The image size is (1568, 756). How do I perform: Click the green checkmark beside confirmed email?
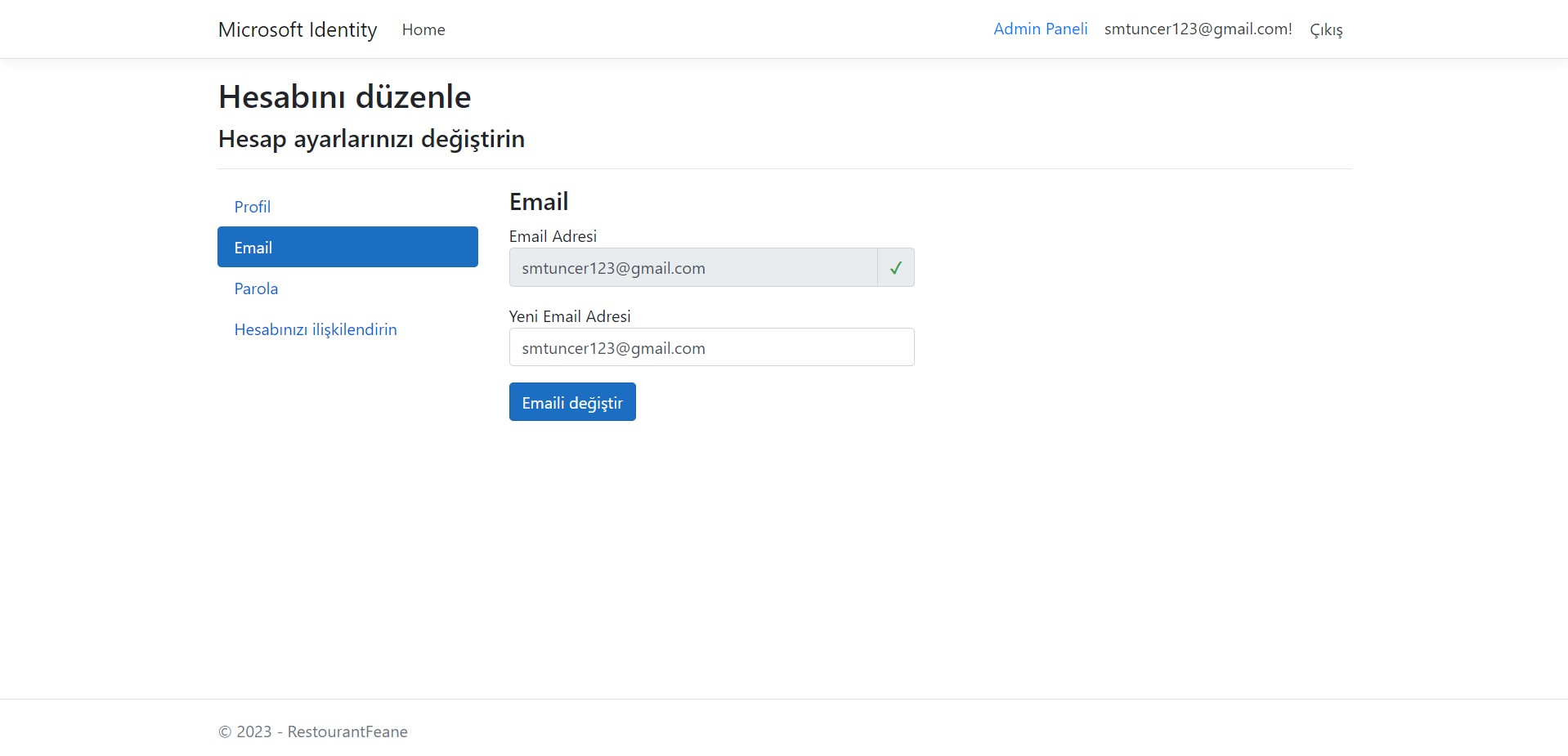(895, 267)
